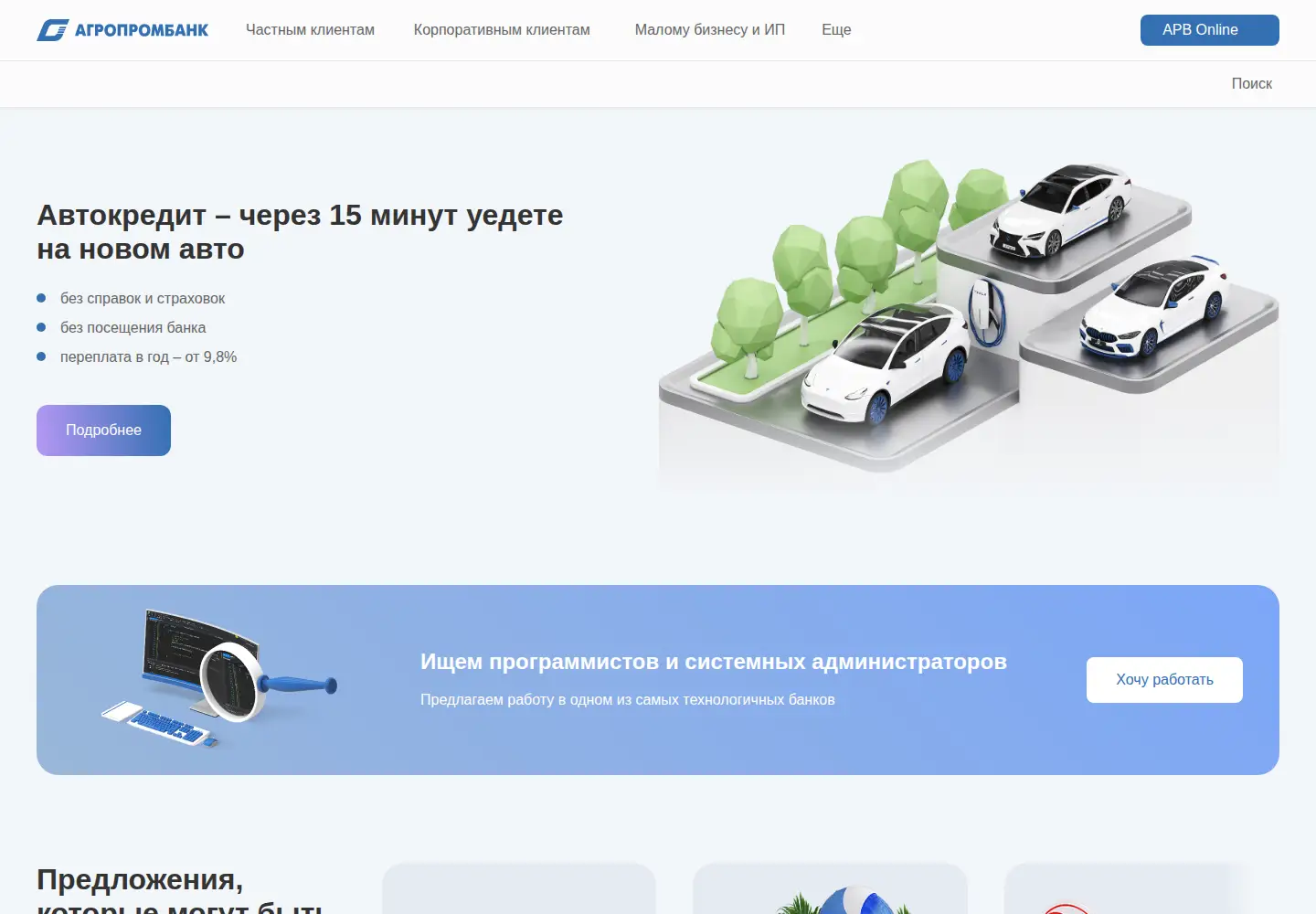Click the Агропромбанк logo
1316x914 pixels.
pyautogui.click(x=122, y=30)
